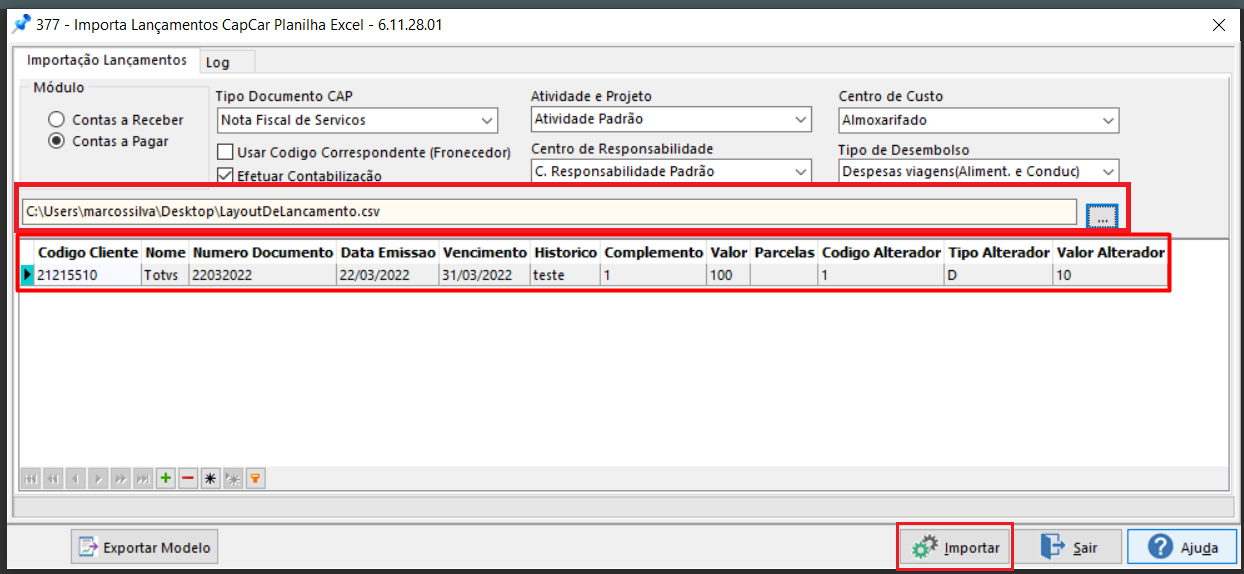Image resolution: width=1244 pixels, height=574 pixels.
Task: Select emission date cell 22/03/2022
Action: [388, 275]
